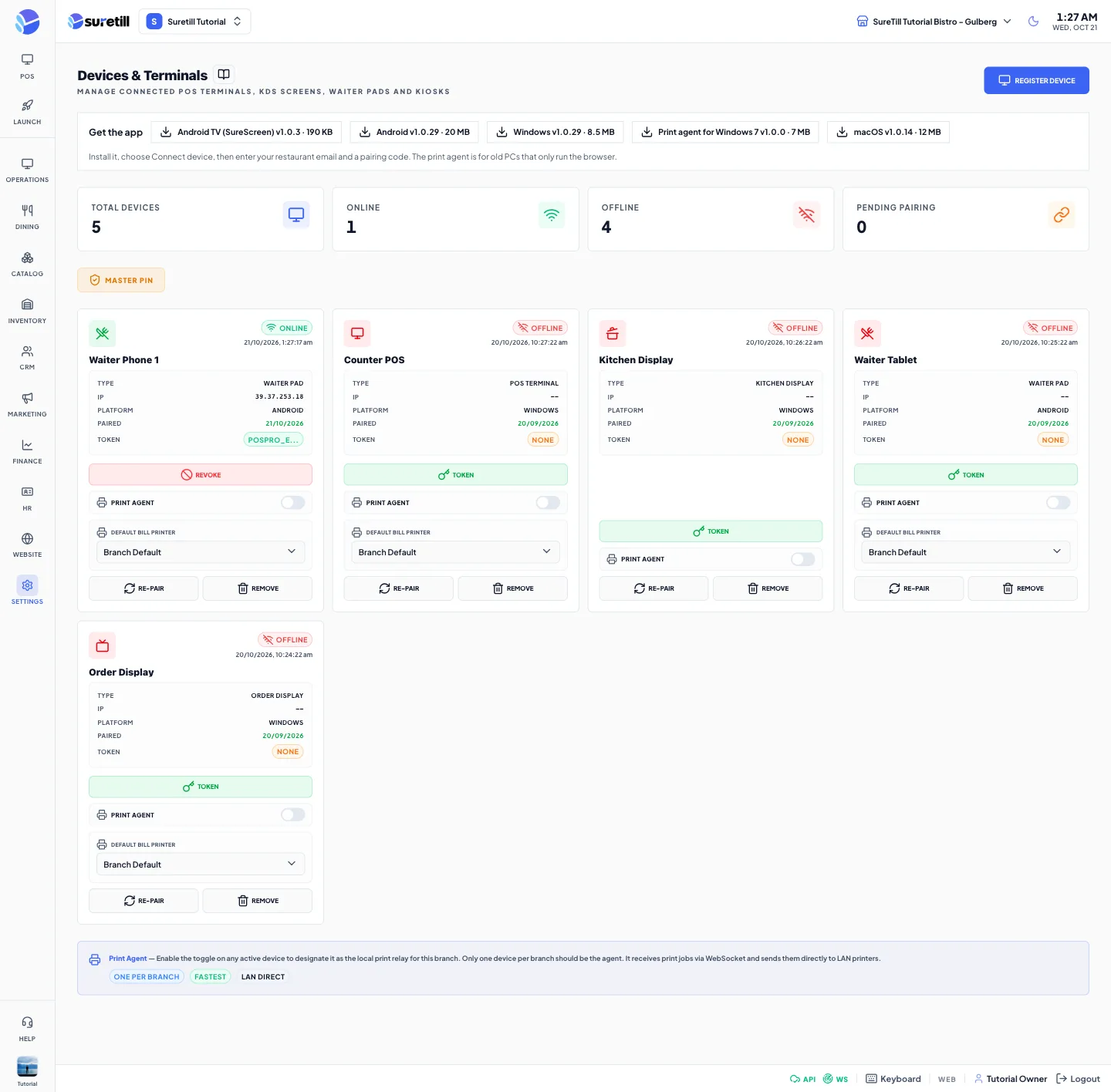
Task: Open Finance chart sidebar item
Action: [27, 451]
